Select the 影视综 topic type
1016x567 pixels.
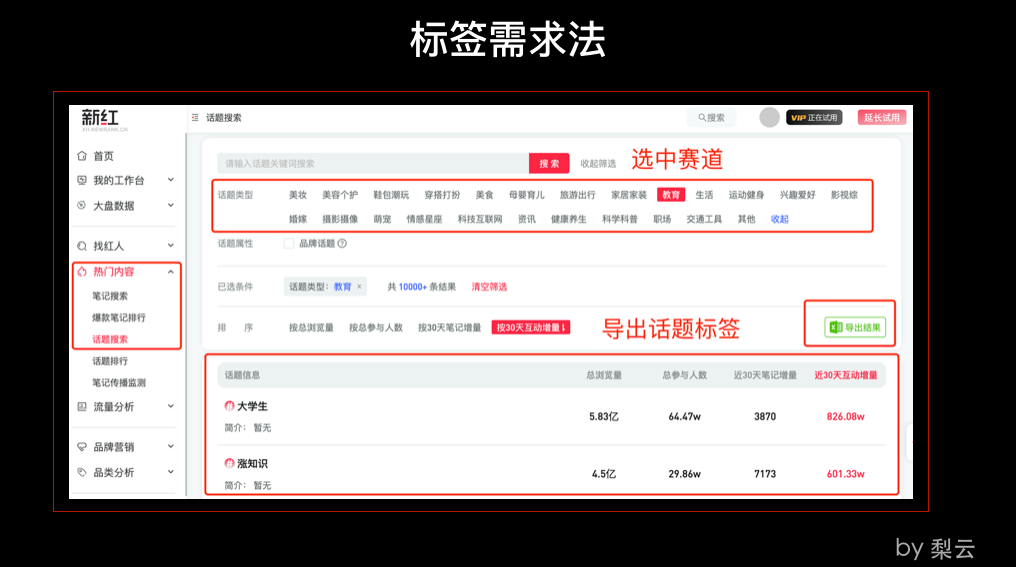[x=844, y=194]
